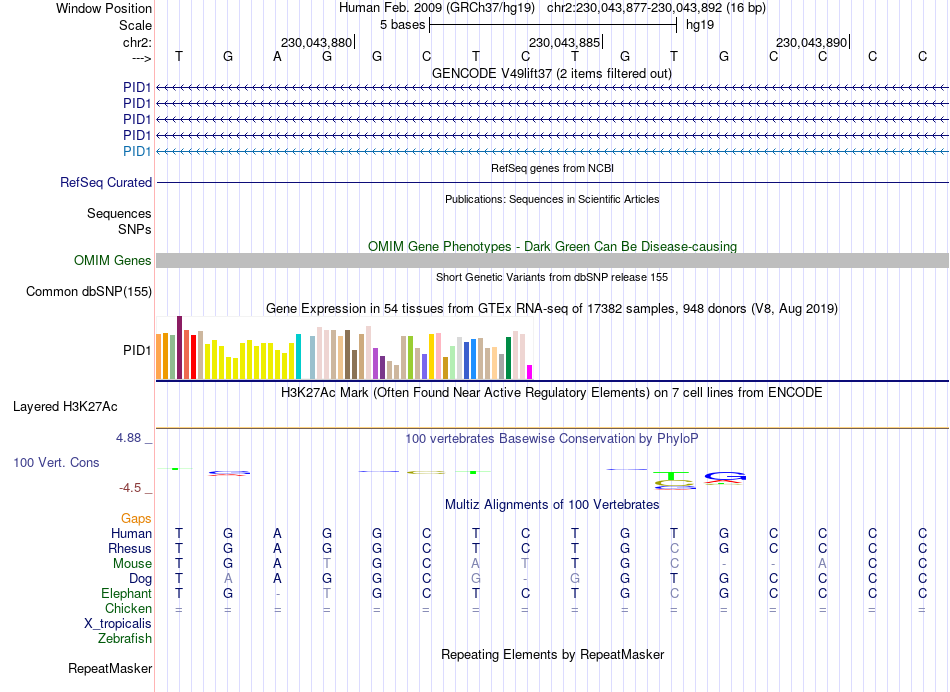Click the hg19 label beside the scale bar

coord(700,25)
